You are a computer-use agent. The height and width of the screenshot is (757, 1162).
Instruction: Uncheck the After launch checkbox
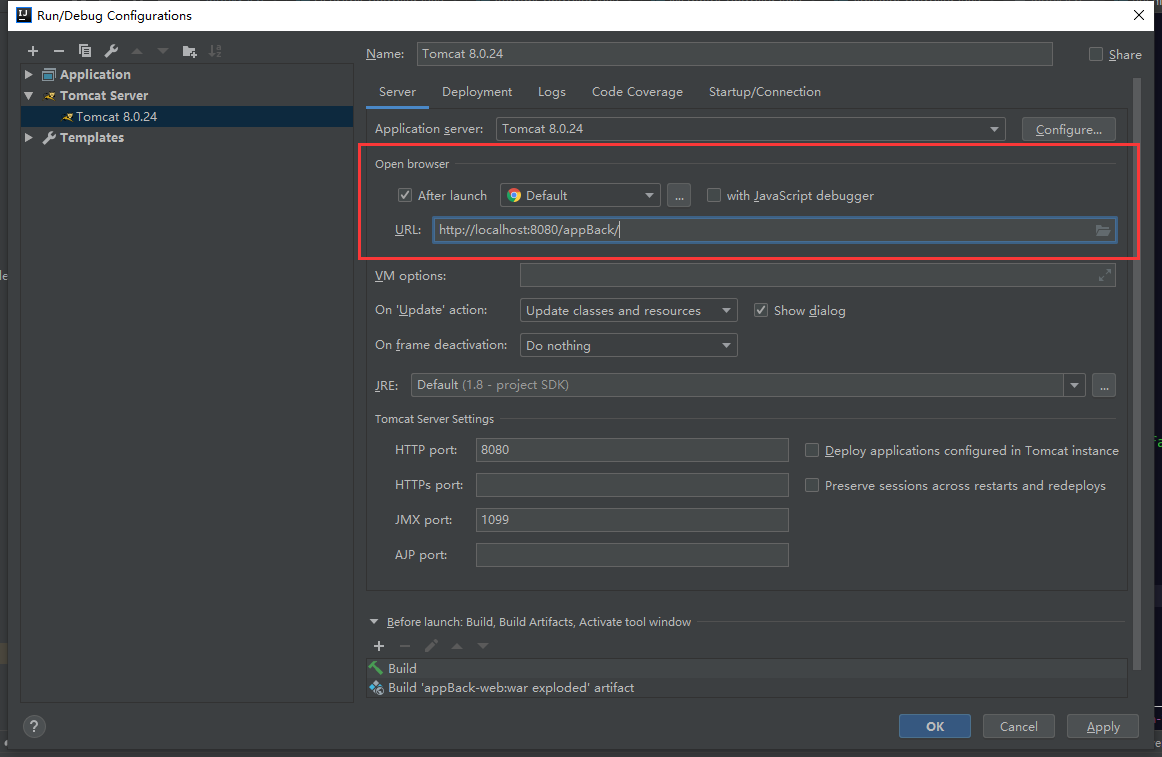click(x=405, y=195)
